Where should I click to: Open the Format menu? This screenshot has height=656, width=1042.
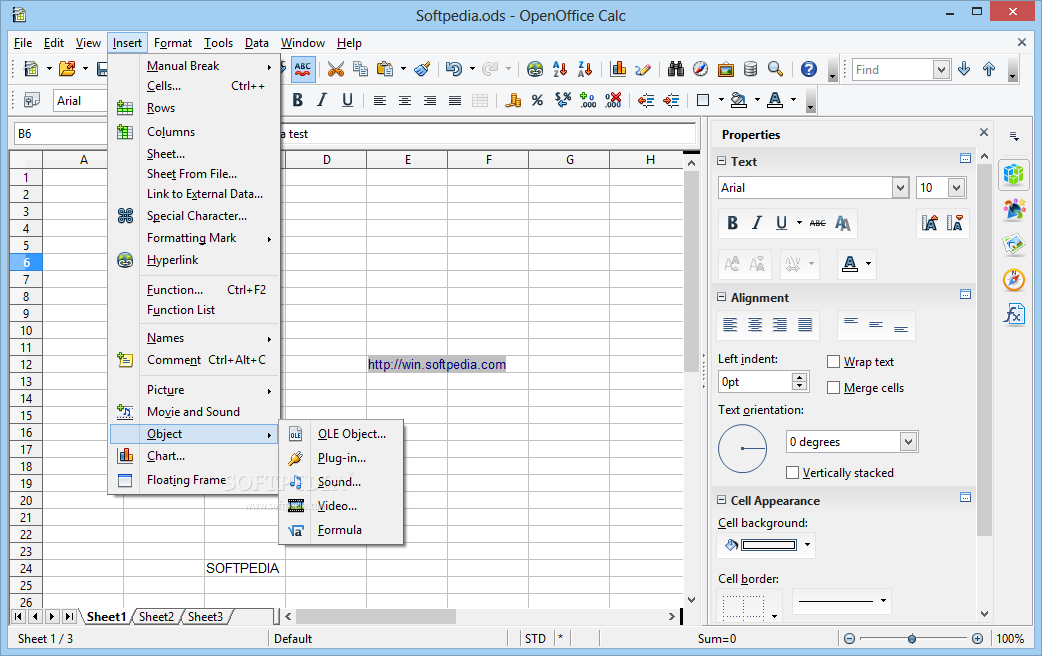coord(173,43)
